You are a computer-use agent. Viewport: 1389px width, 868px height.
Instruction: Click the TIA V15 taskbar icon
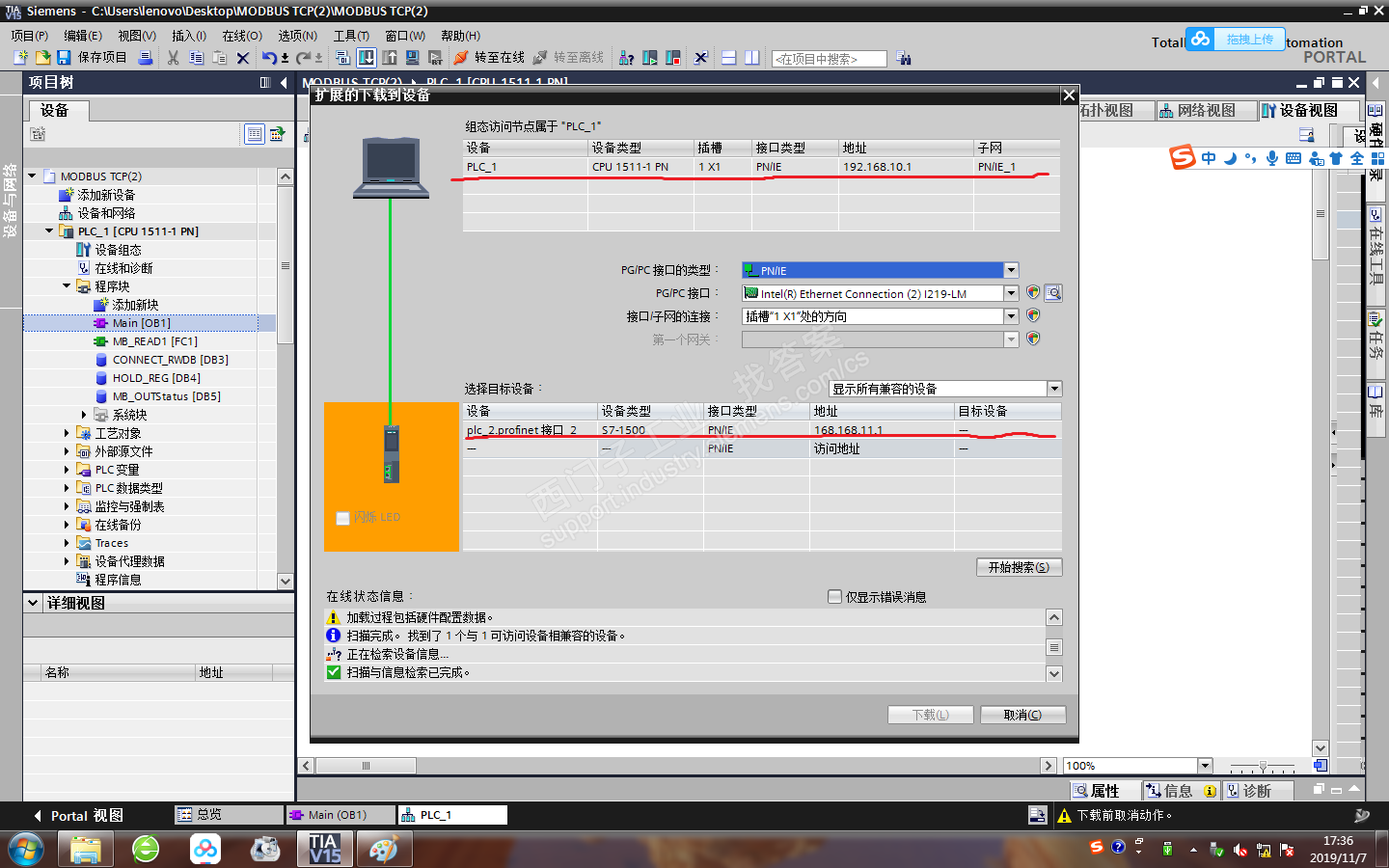pyautogui.click(x=325, y=849)
